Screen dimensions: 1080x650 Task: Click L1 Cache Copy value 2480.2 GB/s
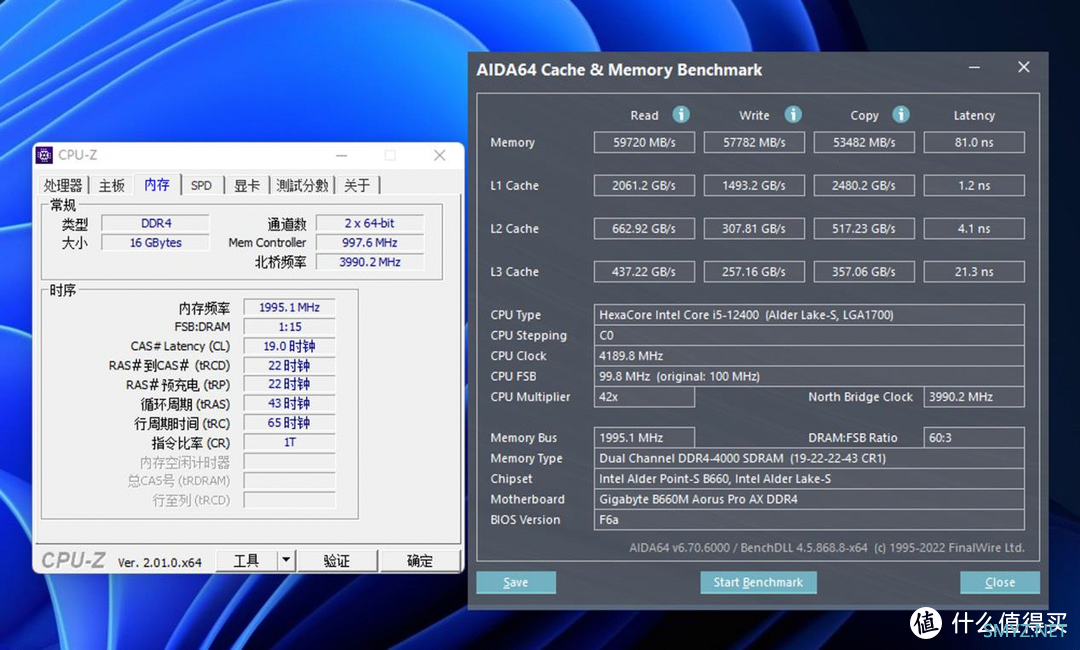864,185
